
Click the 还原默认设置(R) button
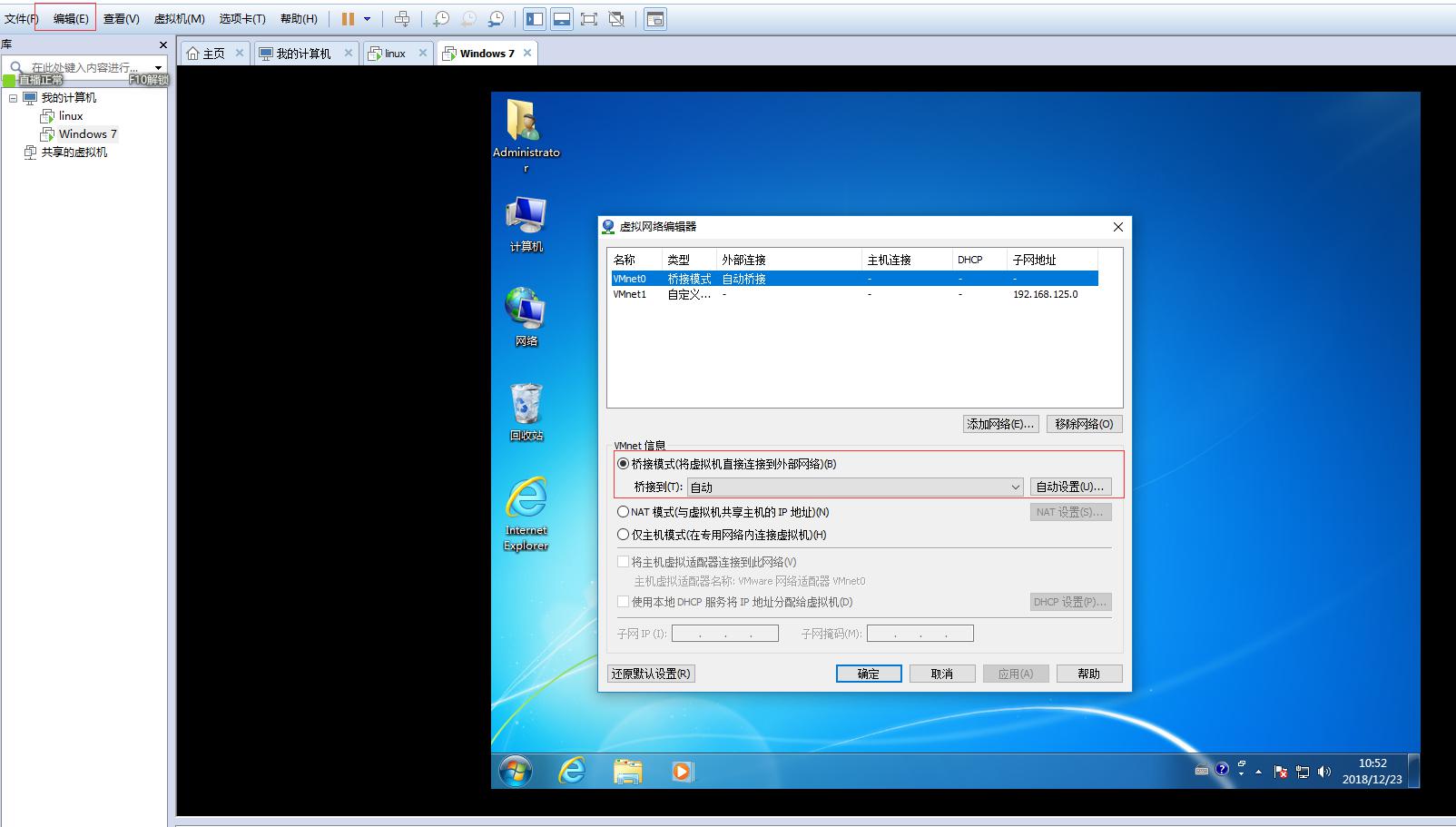(651, 674)
